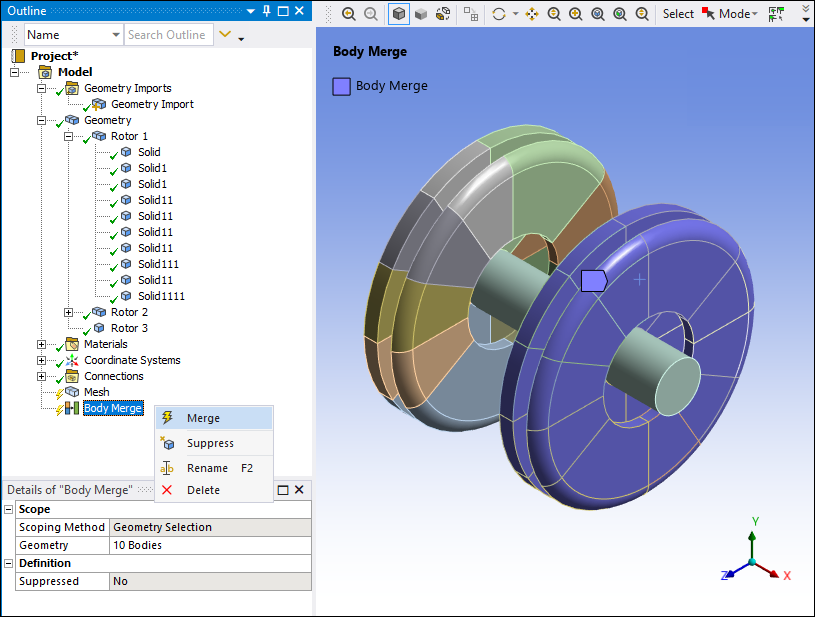This screenshot has width=815, height=617.
Task: Enable shaded exterior with edges view
Action: click(399, 14)
